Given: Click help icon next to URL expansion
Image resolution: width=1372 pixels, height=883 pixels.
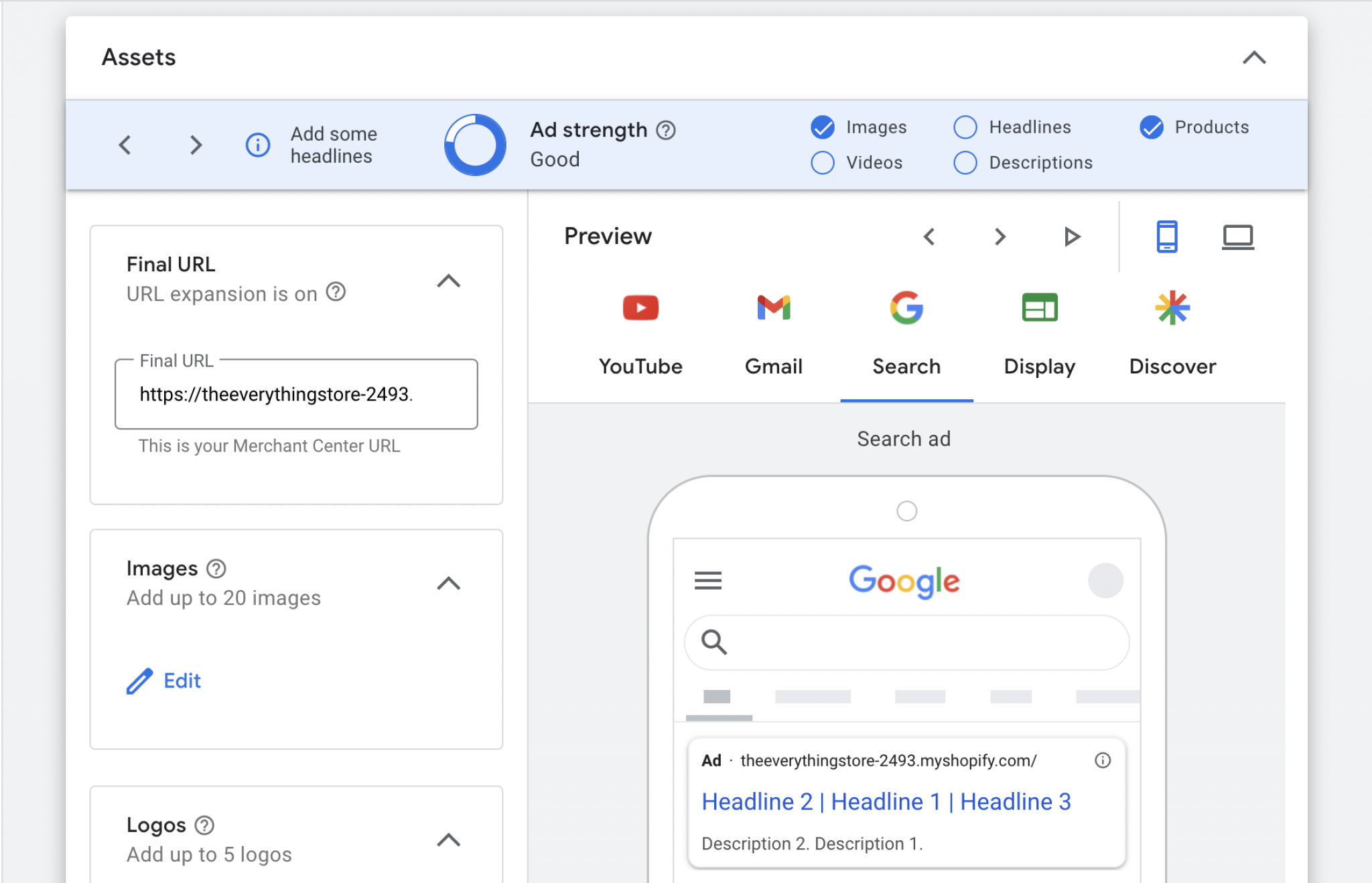Looking at the screenshot, I should [336, 292].
